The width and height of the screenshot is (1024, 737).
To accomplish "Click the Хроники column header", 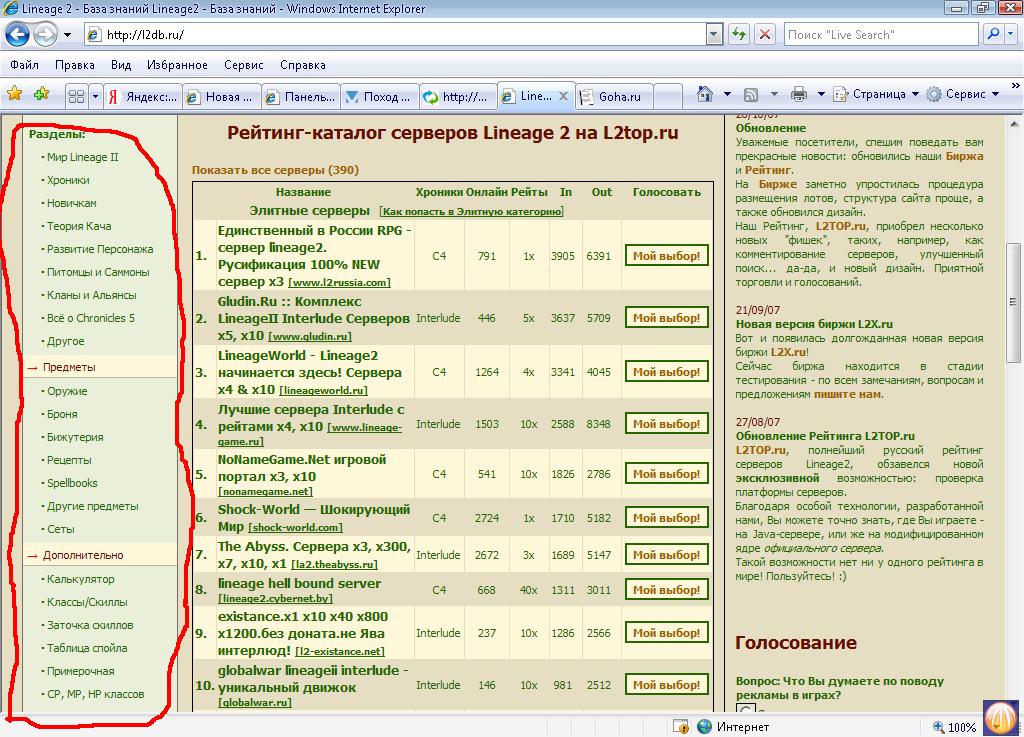I will click(439, 192).
